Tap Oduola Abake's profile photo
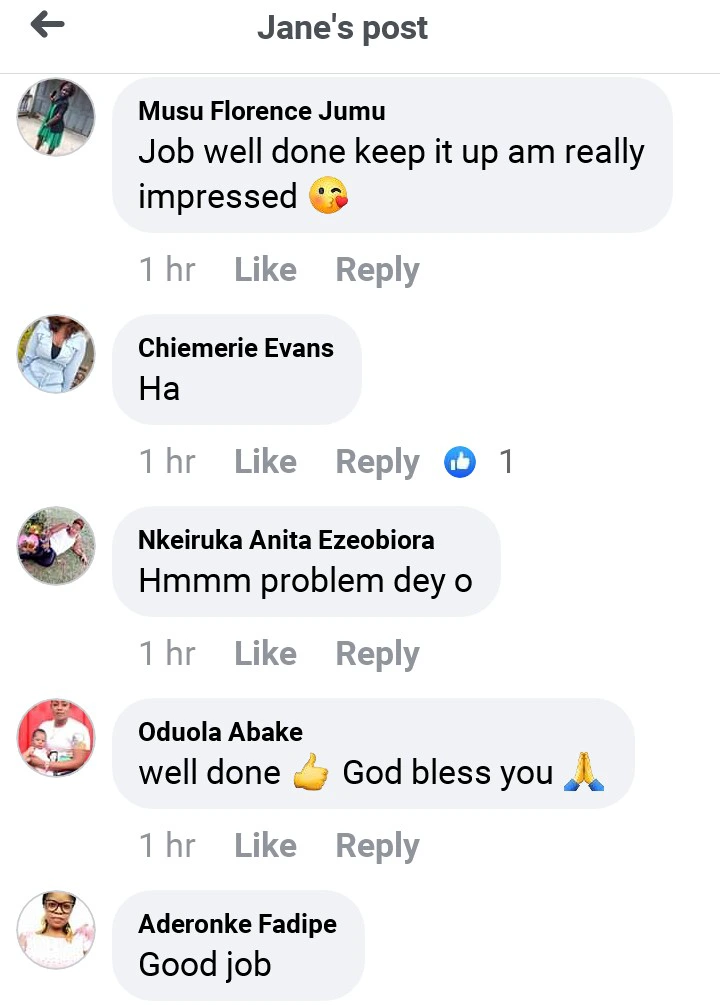This screenshot has height=1005, width=720. (x=57, y=738)
